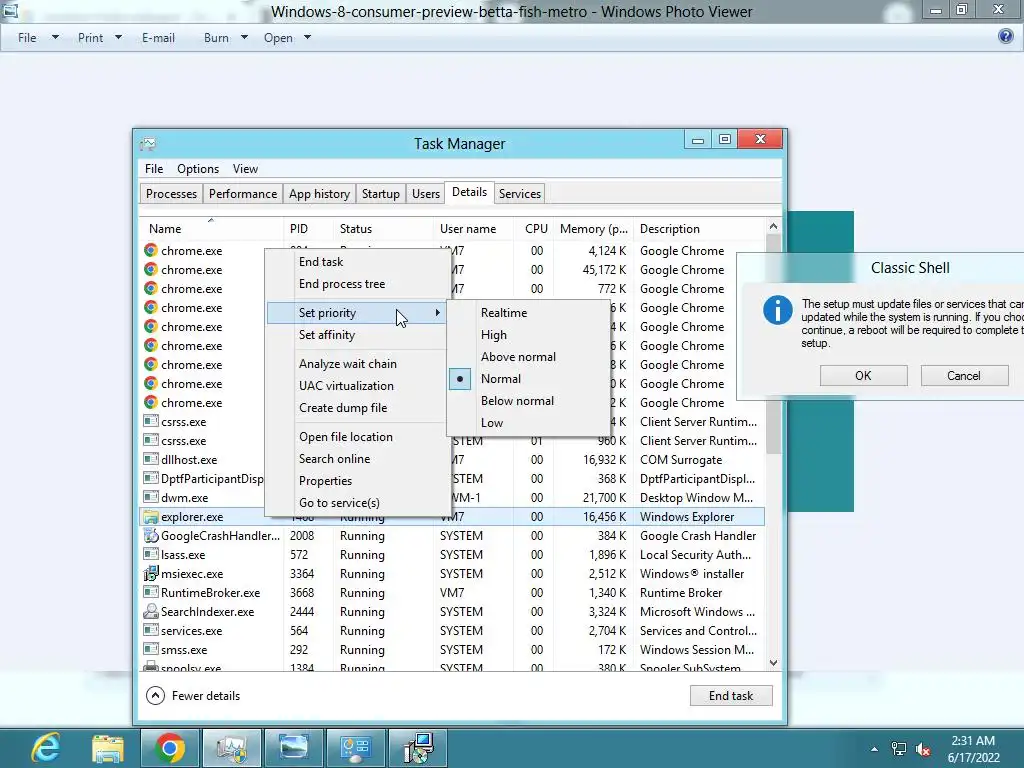The width and height of the screenshot is (1024, 768).
Task: Click the Task Manager title bar icon
Action: (148, 143)
